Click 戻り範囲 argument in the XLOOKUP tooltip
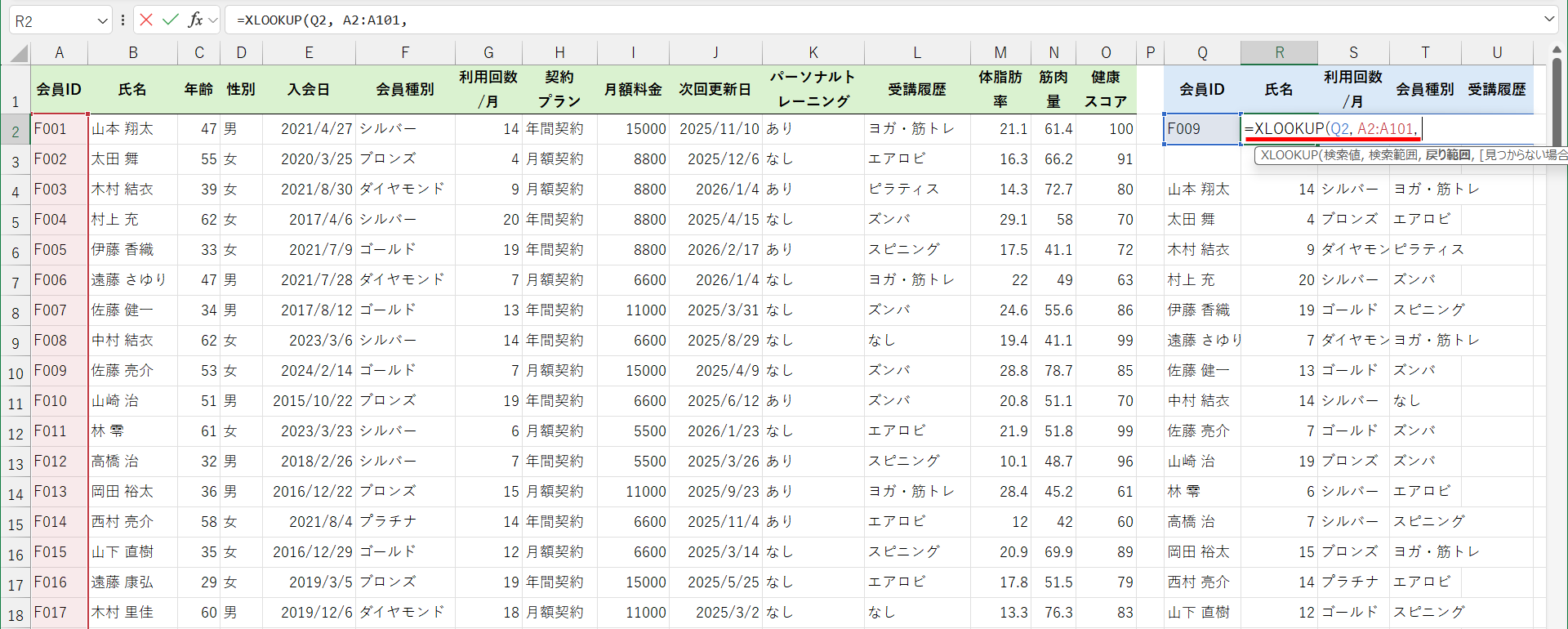1568x629 pixels. tap(1447, 155)
